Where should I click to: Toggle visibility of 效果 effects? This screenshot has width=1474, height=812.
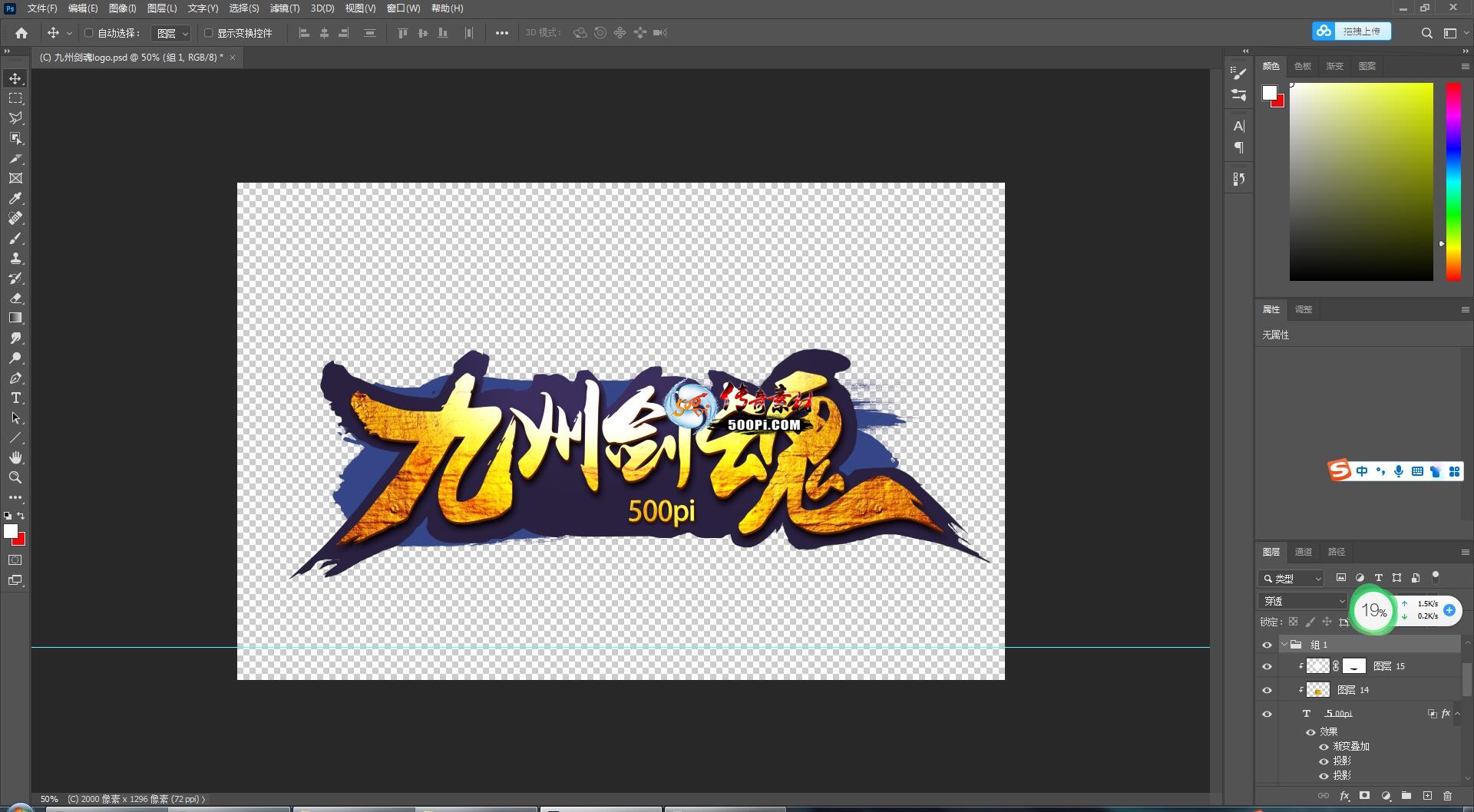1311,732
